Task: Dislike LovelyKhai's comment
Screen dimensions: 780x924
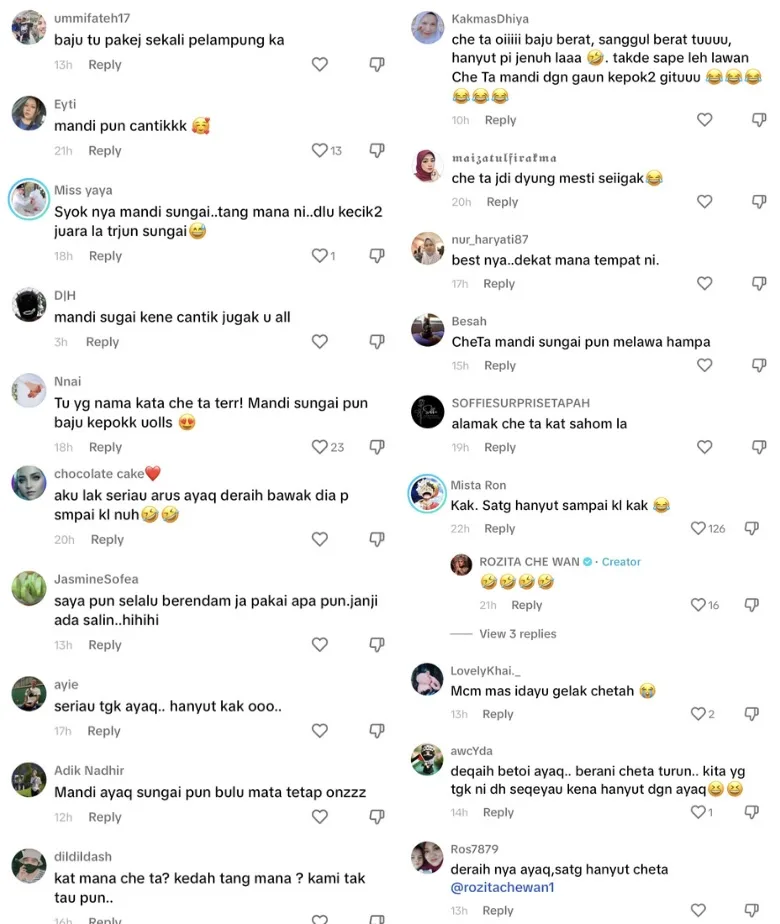Action: point(759,714)
